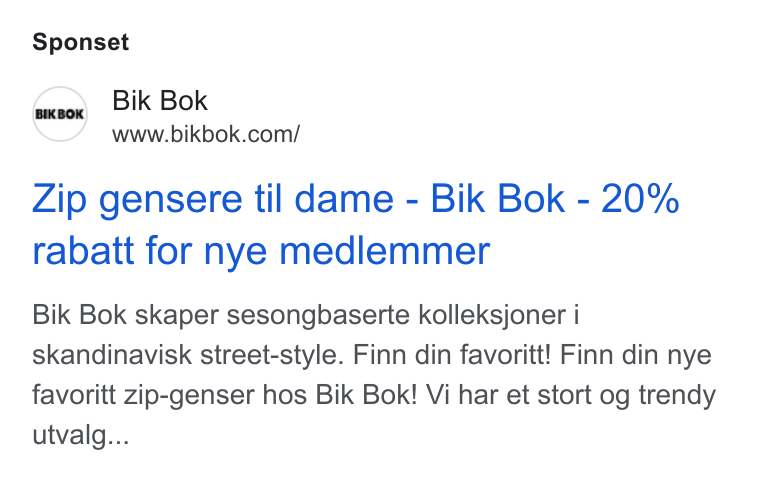Click the word 'kolleksjoner' in the description
This screenshot has height=478, width=760.
(x=492, y=316)
